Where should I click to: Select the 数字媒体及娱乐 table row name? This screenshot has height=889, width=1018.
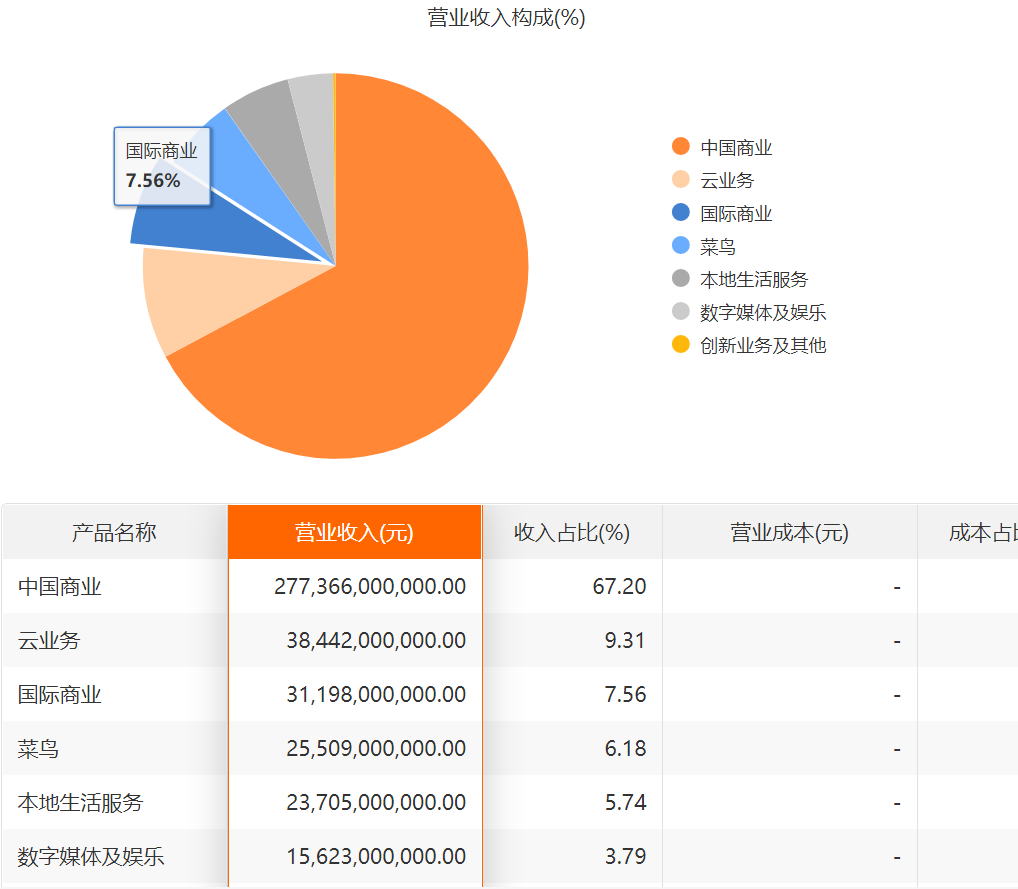pyautogui.click(x=91, y=857)
